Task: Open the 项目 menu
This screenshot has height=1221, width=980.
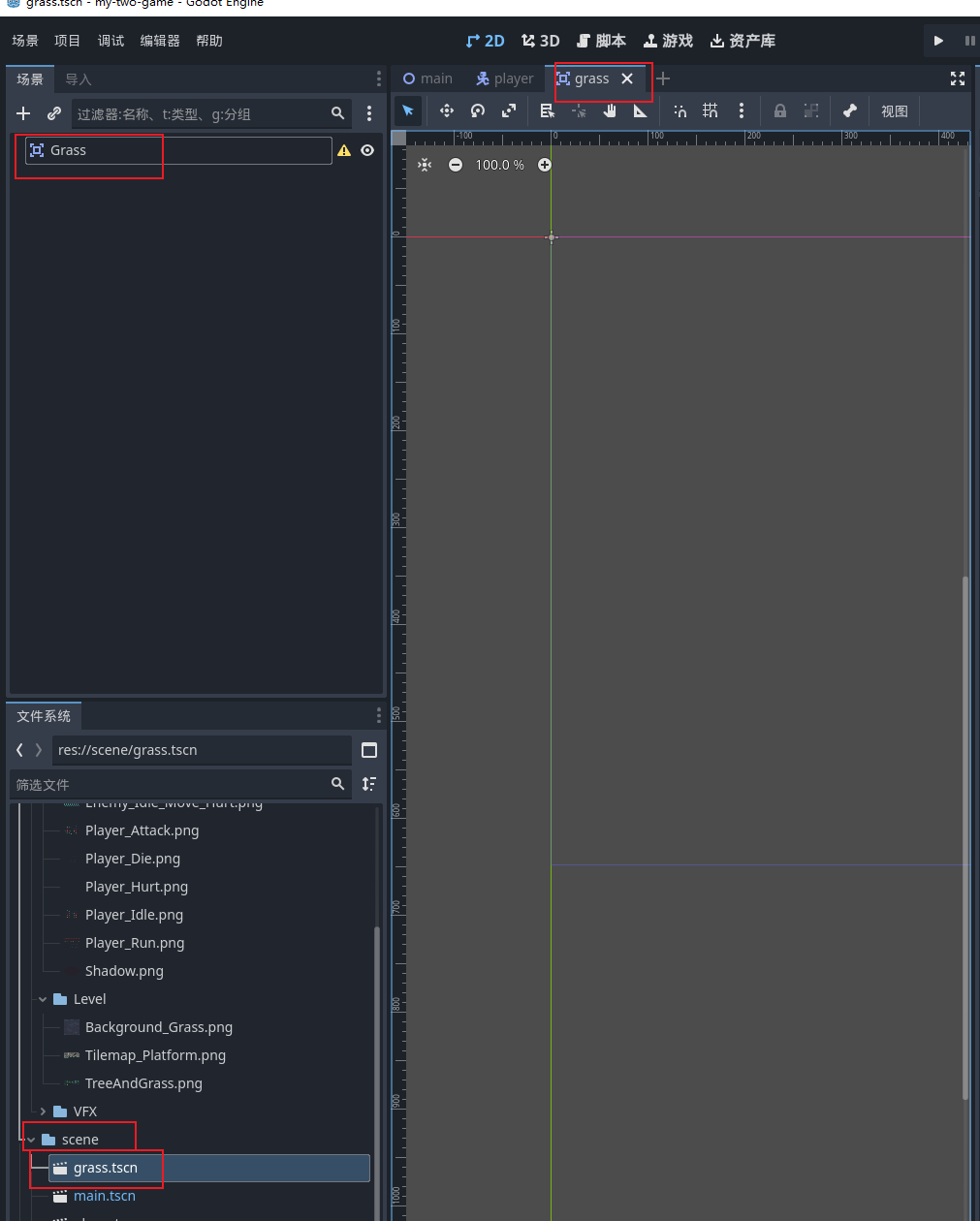Action: click(68, 41)
